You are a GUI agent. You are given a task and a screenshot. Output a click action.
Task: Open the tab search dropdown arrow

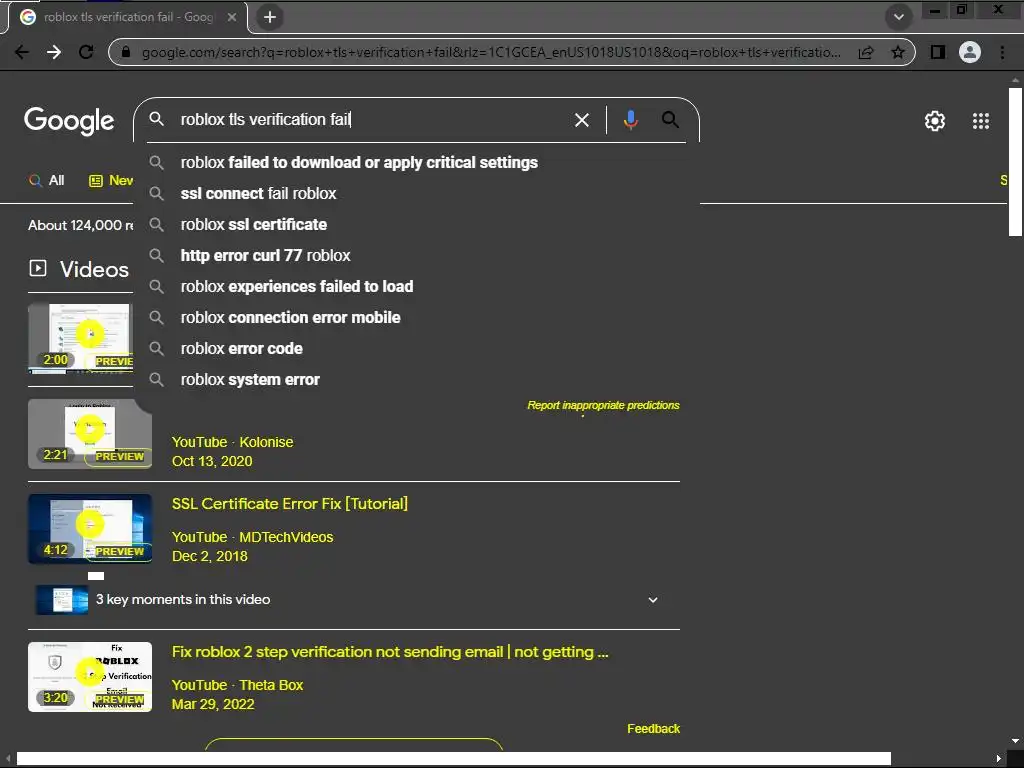tap(899, 17)
